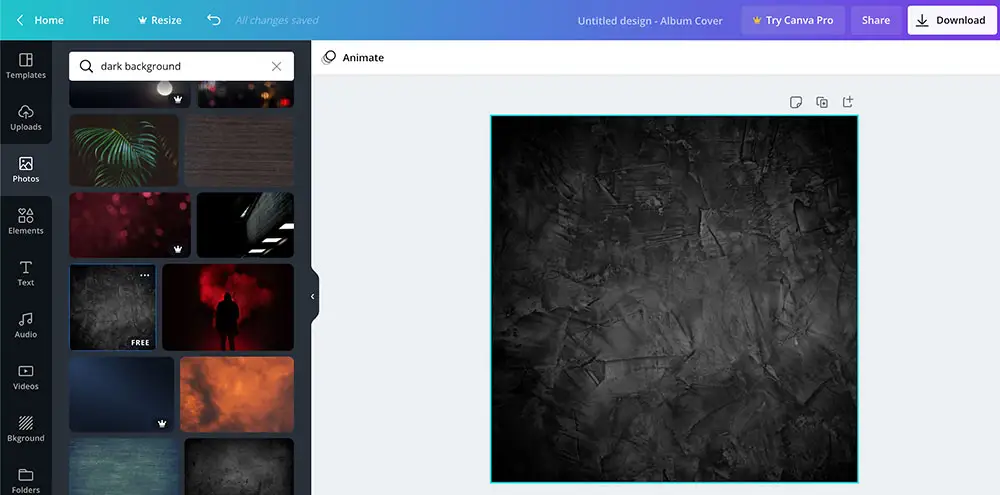Open the Uploads panel
Viewport: 1000px width, 495px height.
pos(26,118)
